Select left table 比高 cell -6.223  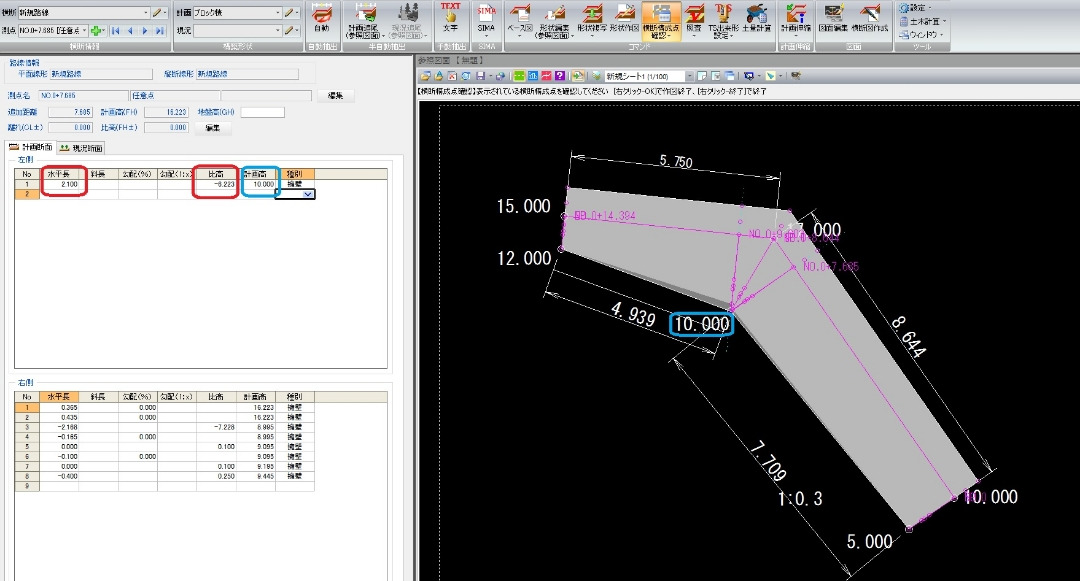point(216,184)
